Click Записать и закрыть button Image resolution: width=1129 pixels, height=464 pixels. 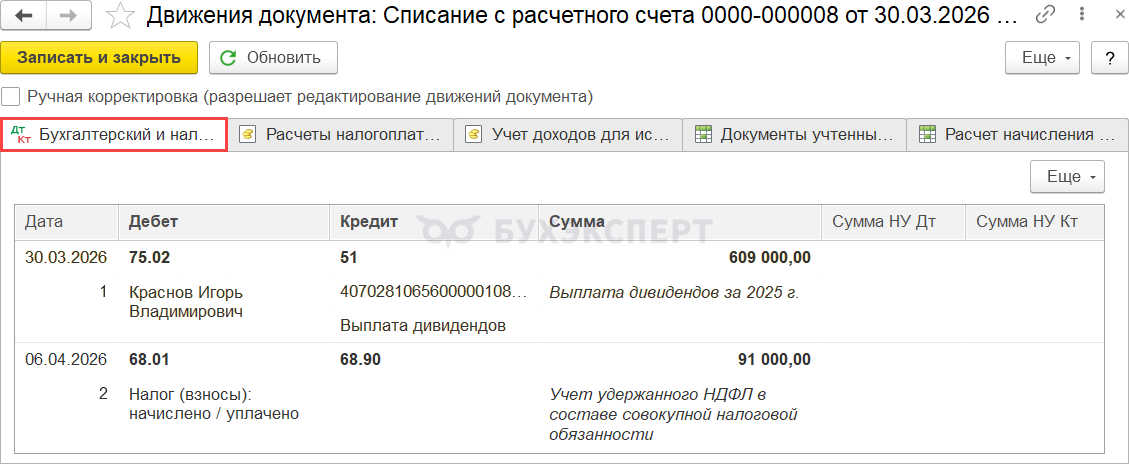click(99, 58)
